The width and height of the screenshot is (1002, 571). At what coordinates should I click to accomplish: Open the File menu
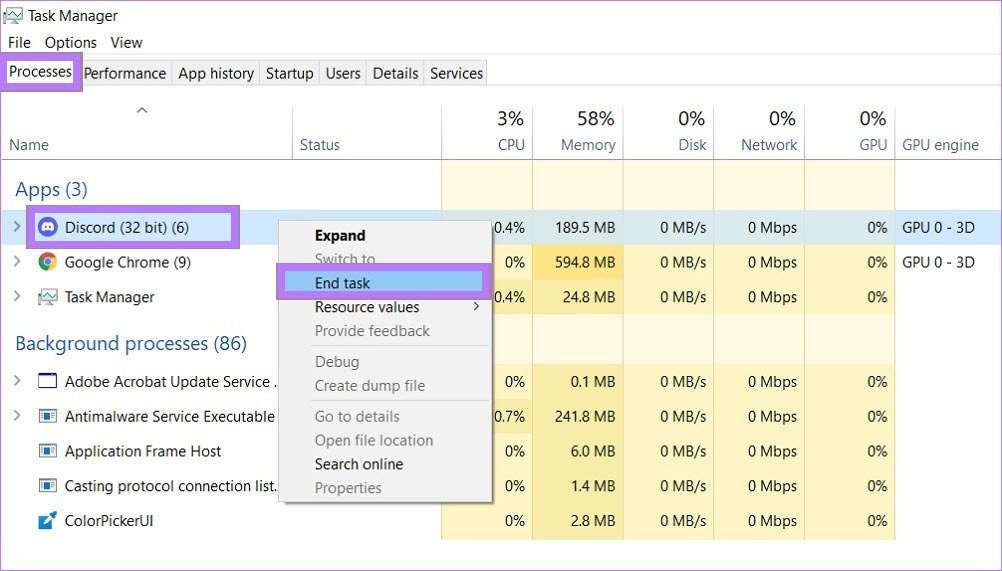tap(19, 43)
